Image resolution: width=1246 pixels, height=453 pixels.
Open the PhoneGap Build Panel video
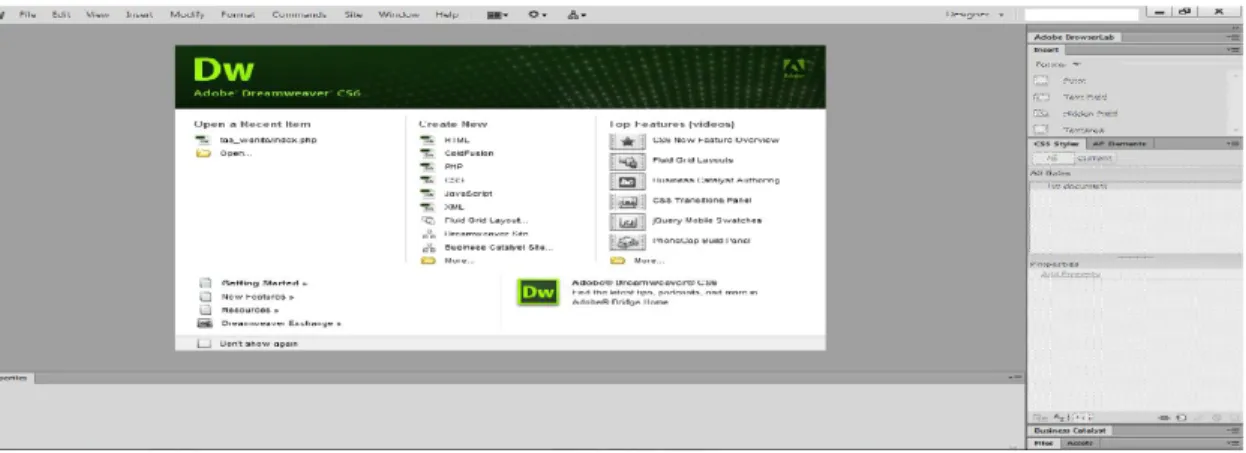[701, 240]
